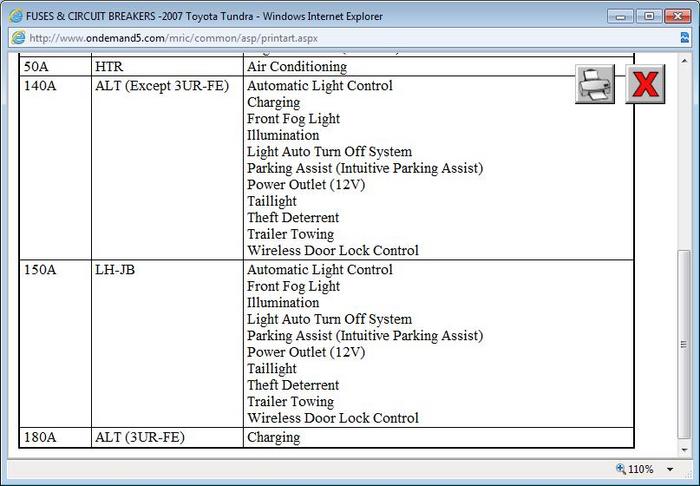Viewport: 700px width, 486px height.
Task: Click Front Fog Light in LH-JB row
Action: (293, 286)
